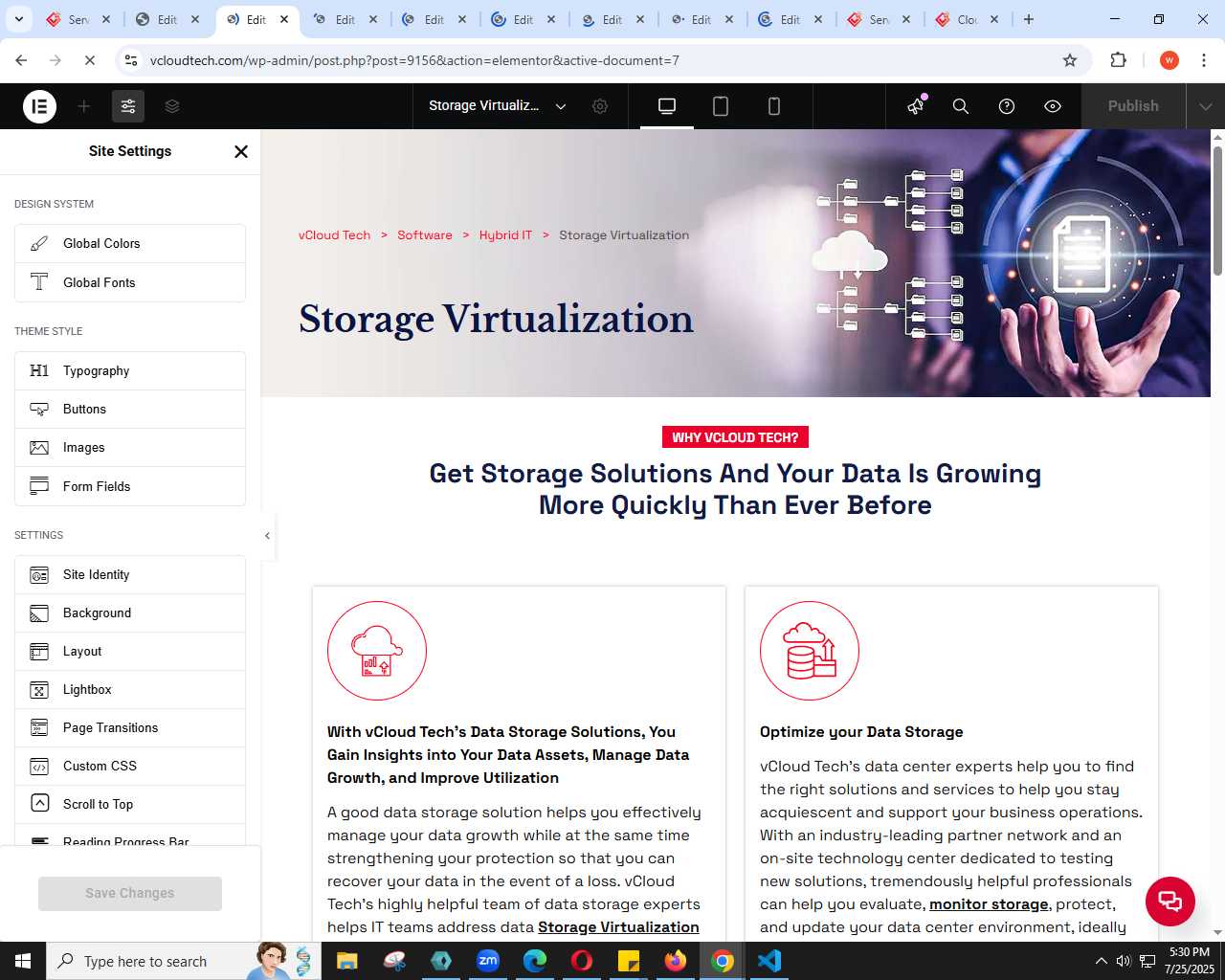
Task: Open the Windows Start menu
Action: point(23,961)
